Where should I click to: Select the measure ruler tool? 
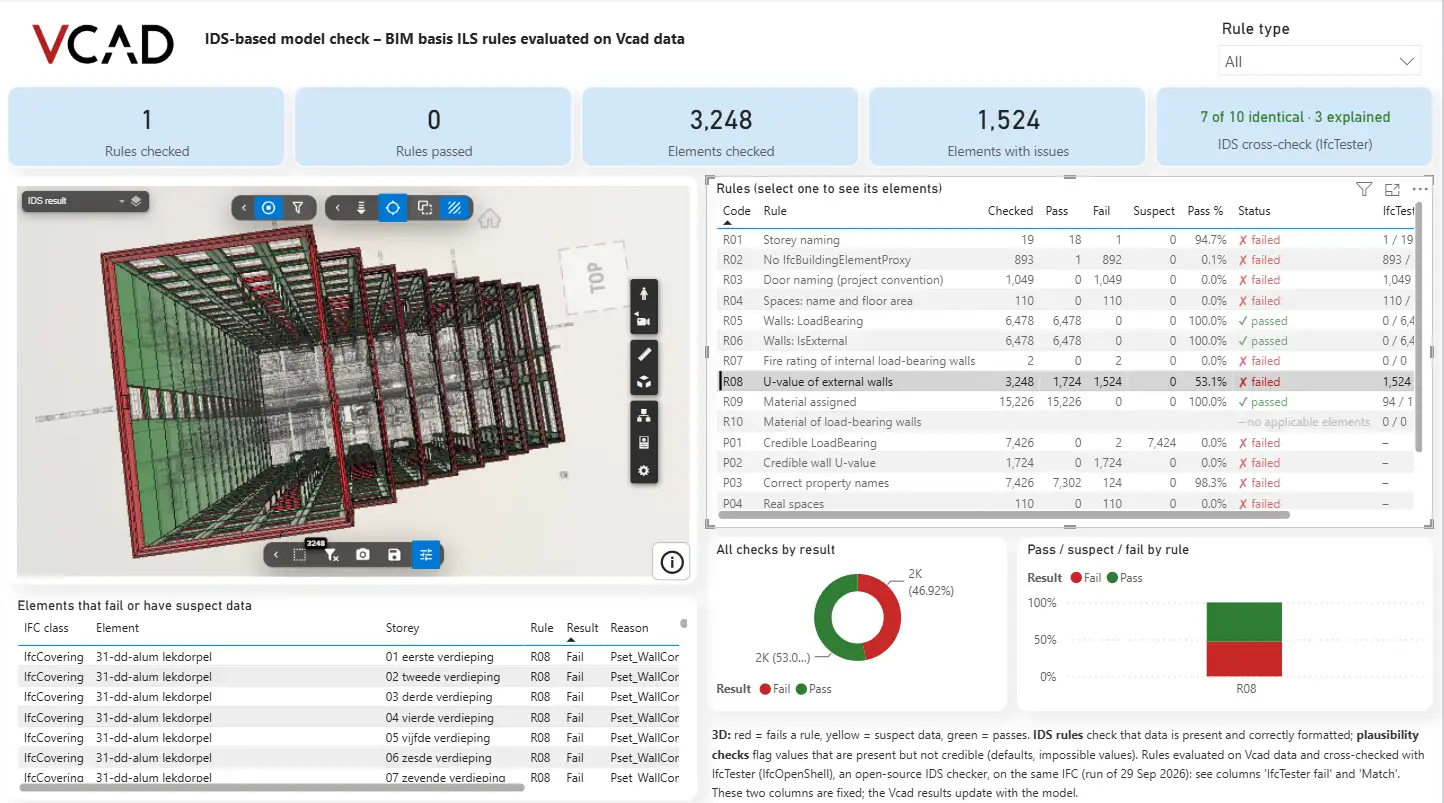click(x=644, y=354)
